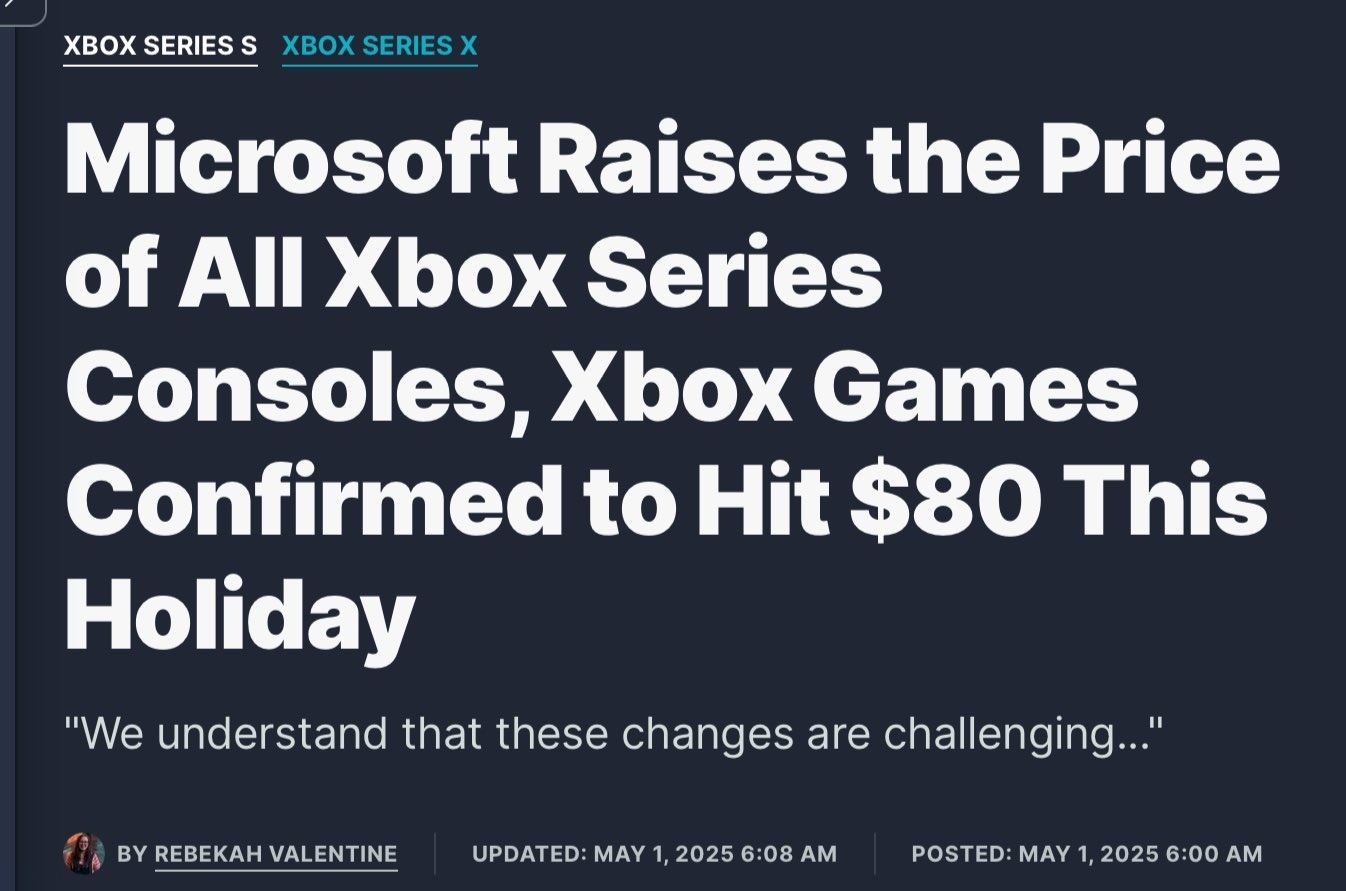Open Rebekah Valentine's author page link
Screen dimensions: 1346x891
coord(276,854)
